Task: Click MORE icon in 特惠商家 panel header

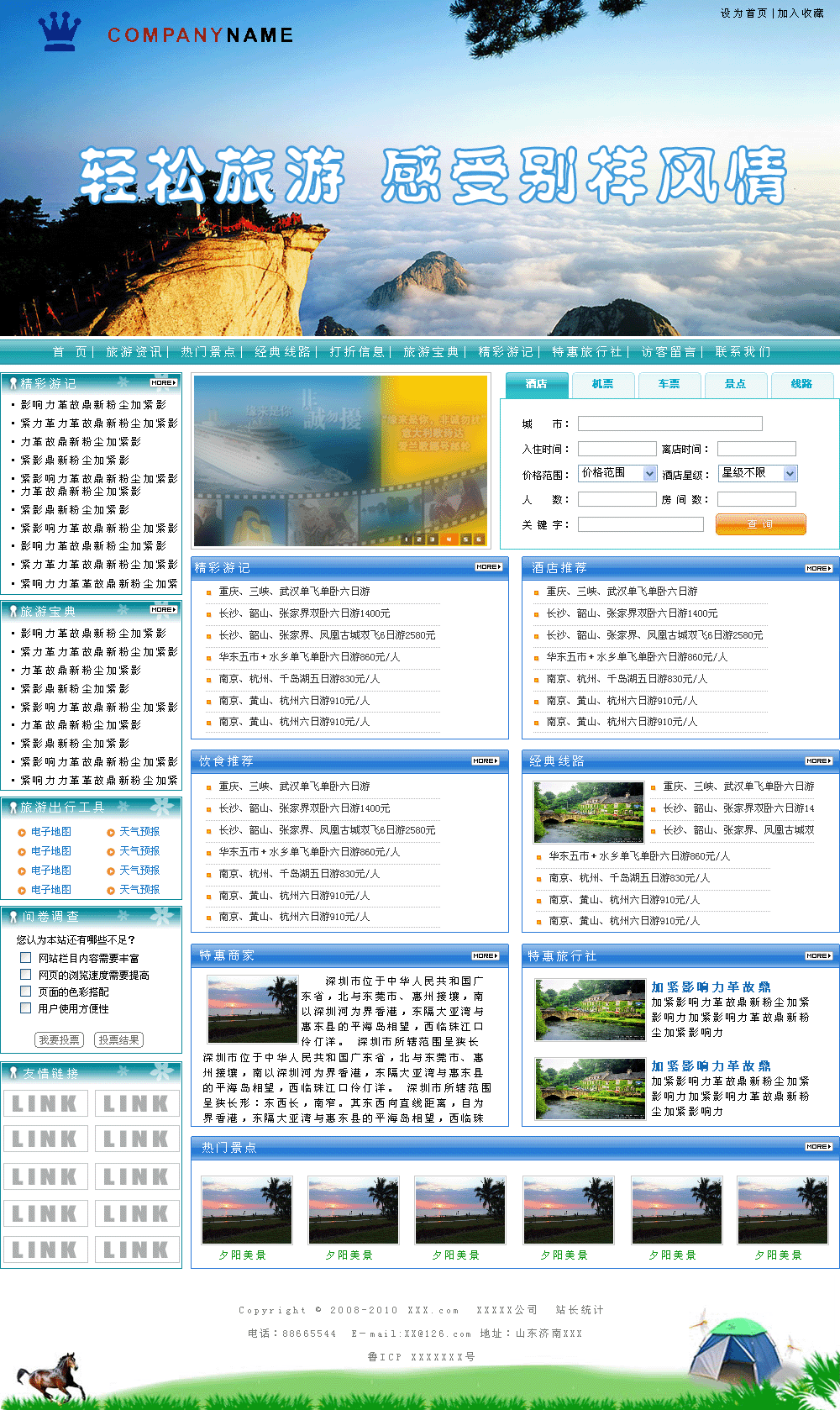Action: point(485,956)
